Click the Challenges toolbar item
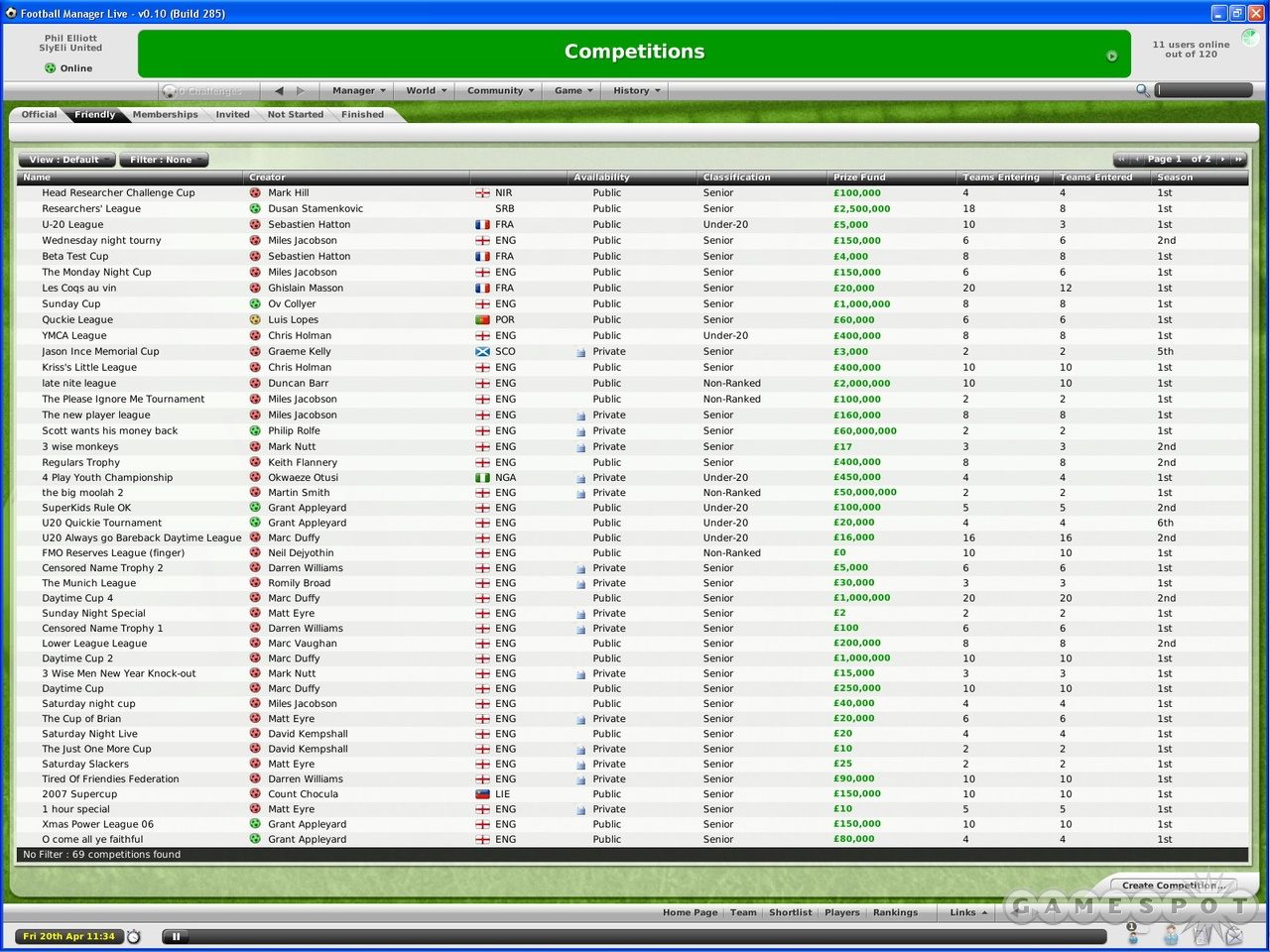The height and width of the screenshot is (952, 1270). pos(204,90)
